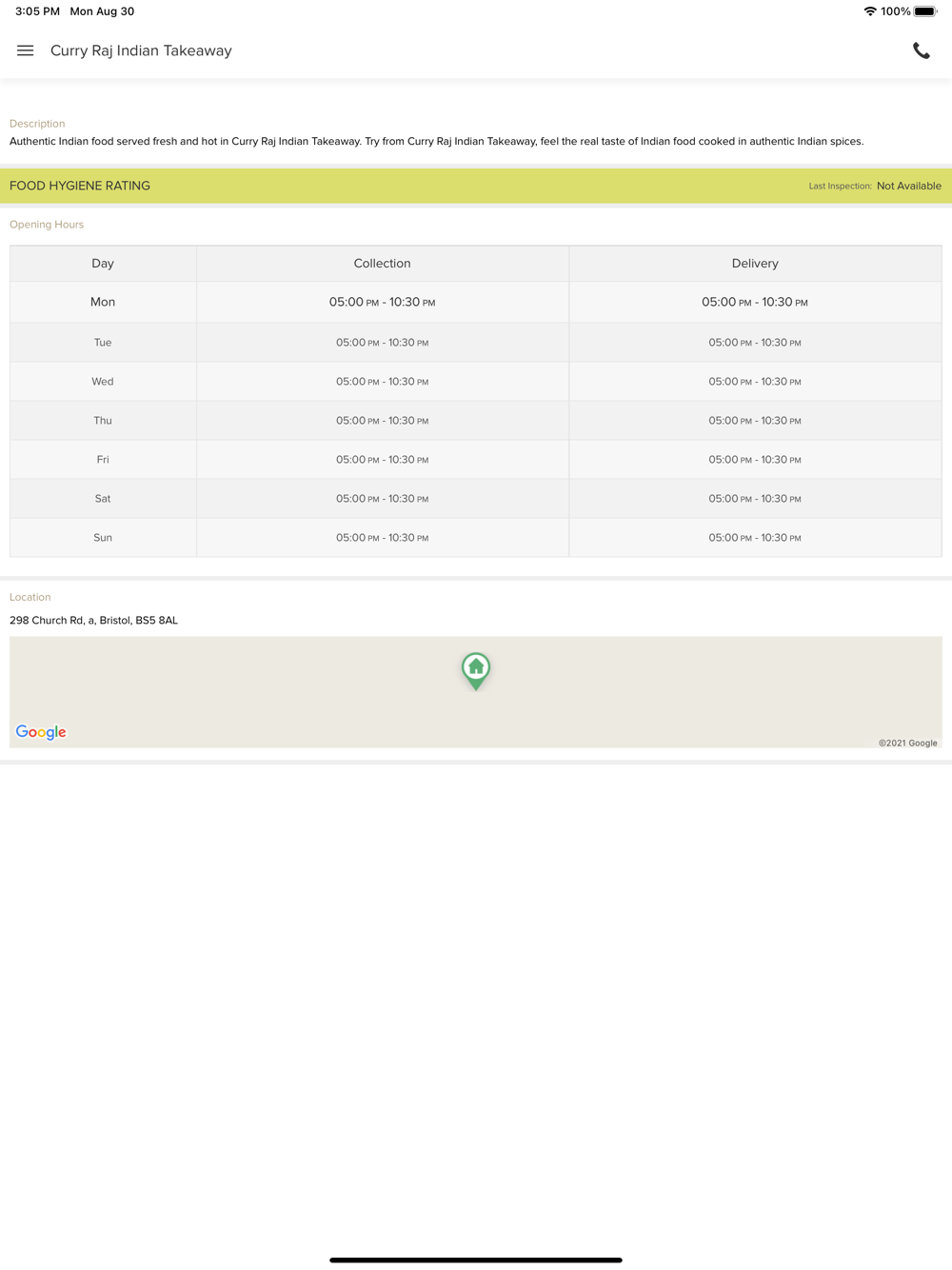The image size is (952, 1270).
Task: Click Fri collection hours cell
Action: (383, 460)
